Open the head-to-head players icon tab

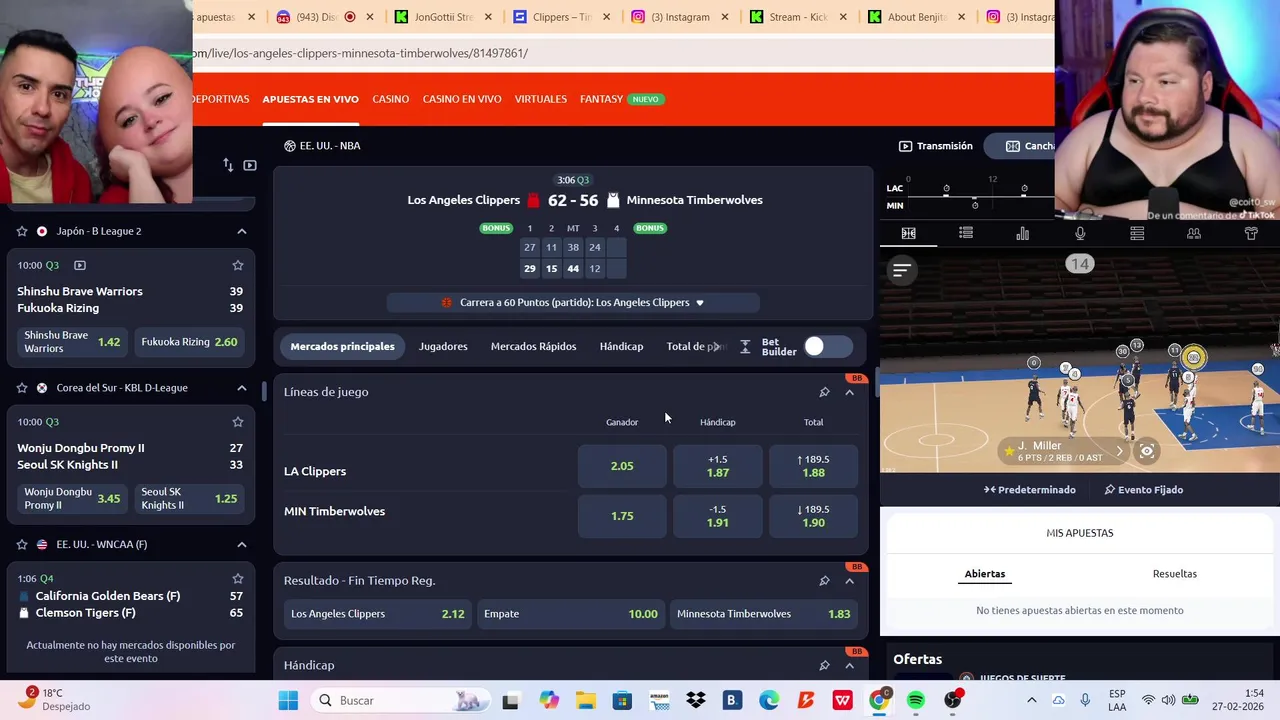pyautogui.click(x=1194, y=233)
